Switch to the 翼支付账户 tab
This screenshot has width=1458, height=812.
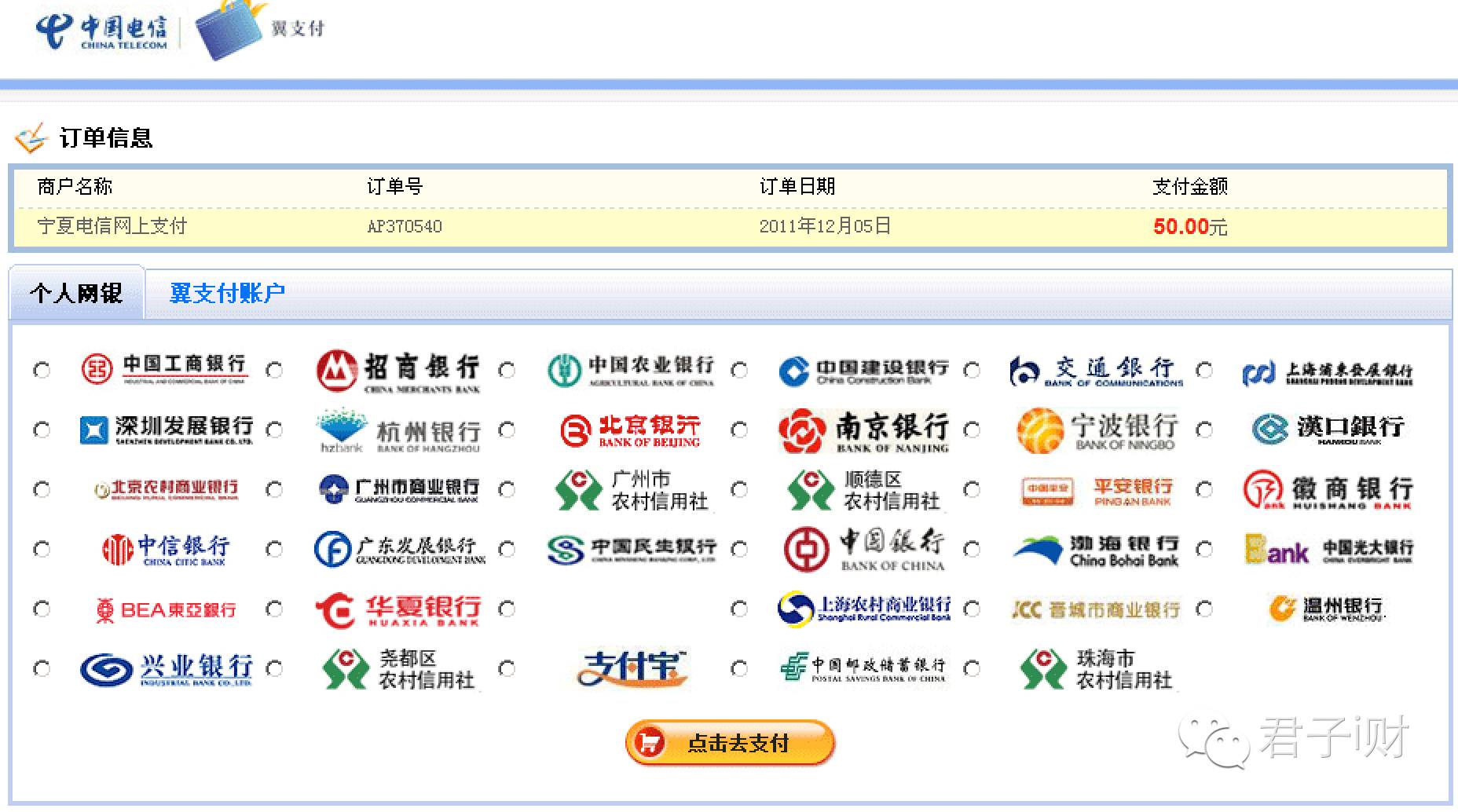coord(226,292)
